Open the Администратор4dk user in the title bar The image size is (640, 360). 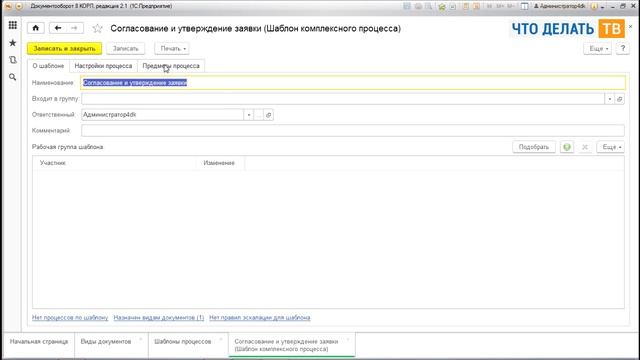[x=560, y=6]
